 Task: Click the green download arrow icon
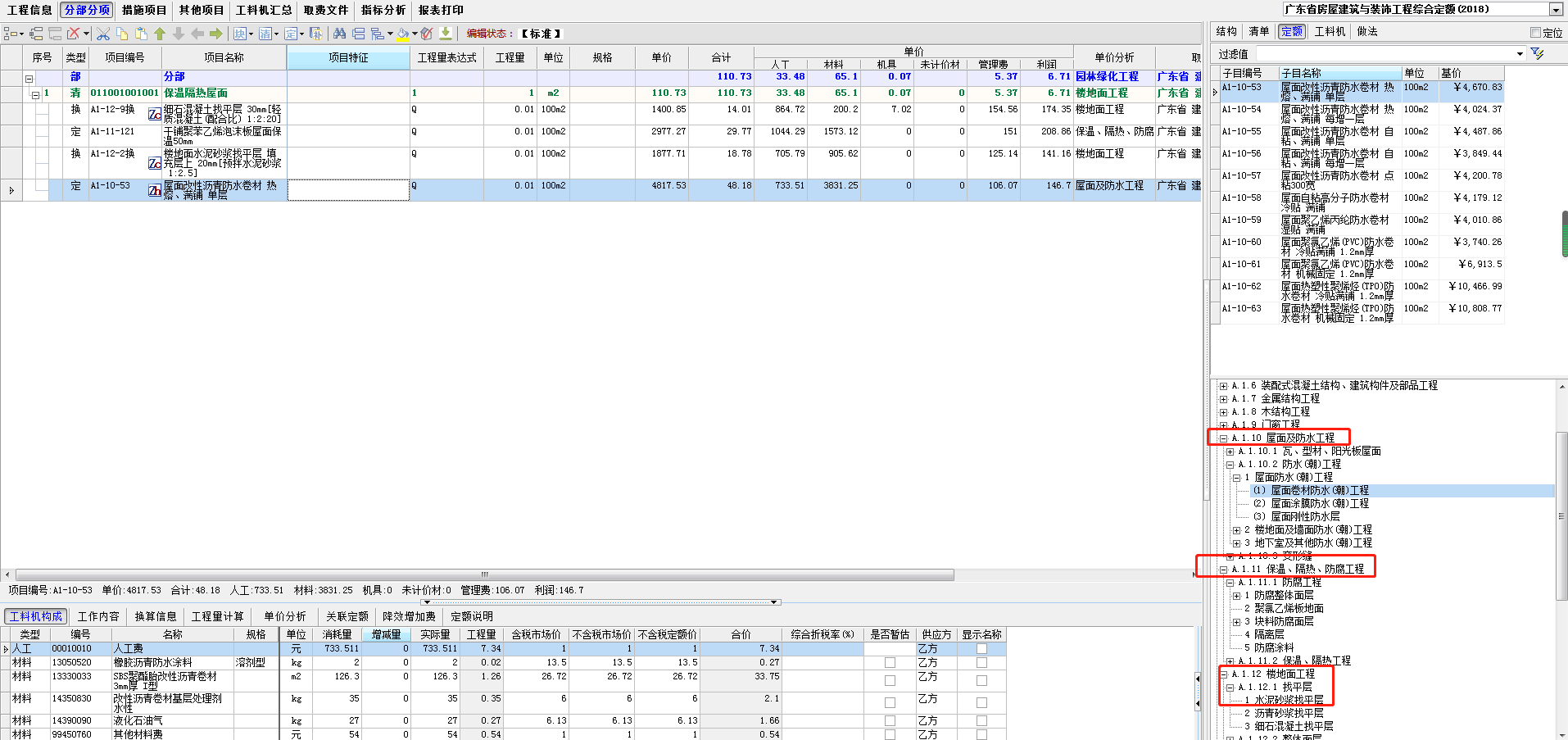(446, 34)
